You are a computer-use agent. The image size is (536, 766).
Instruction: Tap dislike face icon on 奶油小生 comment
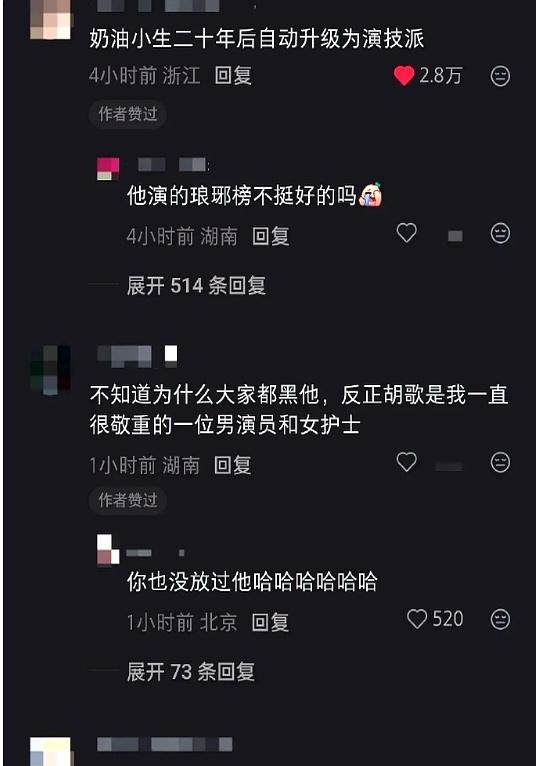point(500,76)
